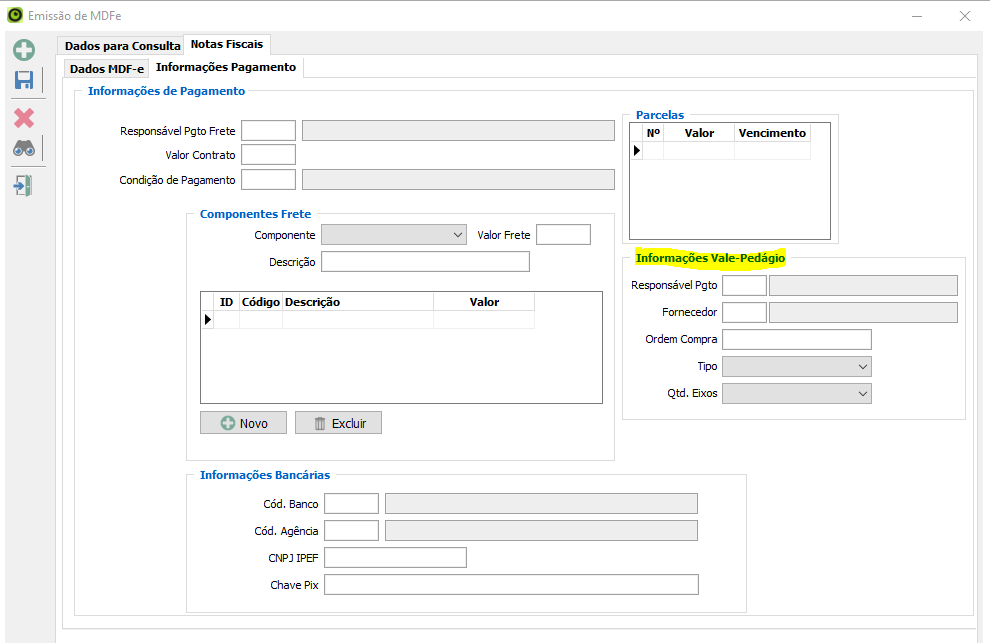Screen dimensions: 990x643
Task: Click the Descrição field in Componentes Frete
Action: 426,261
